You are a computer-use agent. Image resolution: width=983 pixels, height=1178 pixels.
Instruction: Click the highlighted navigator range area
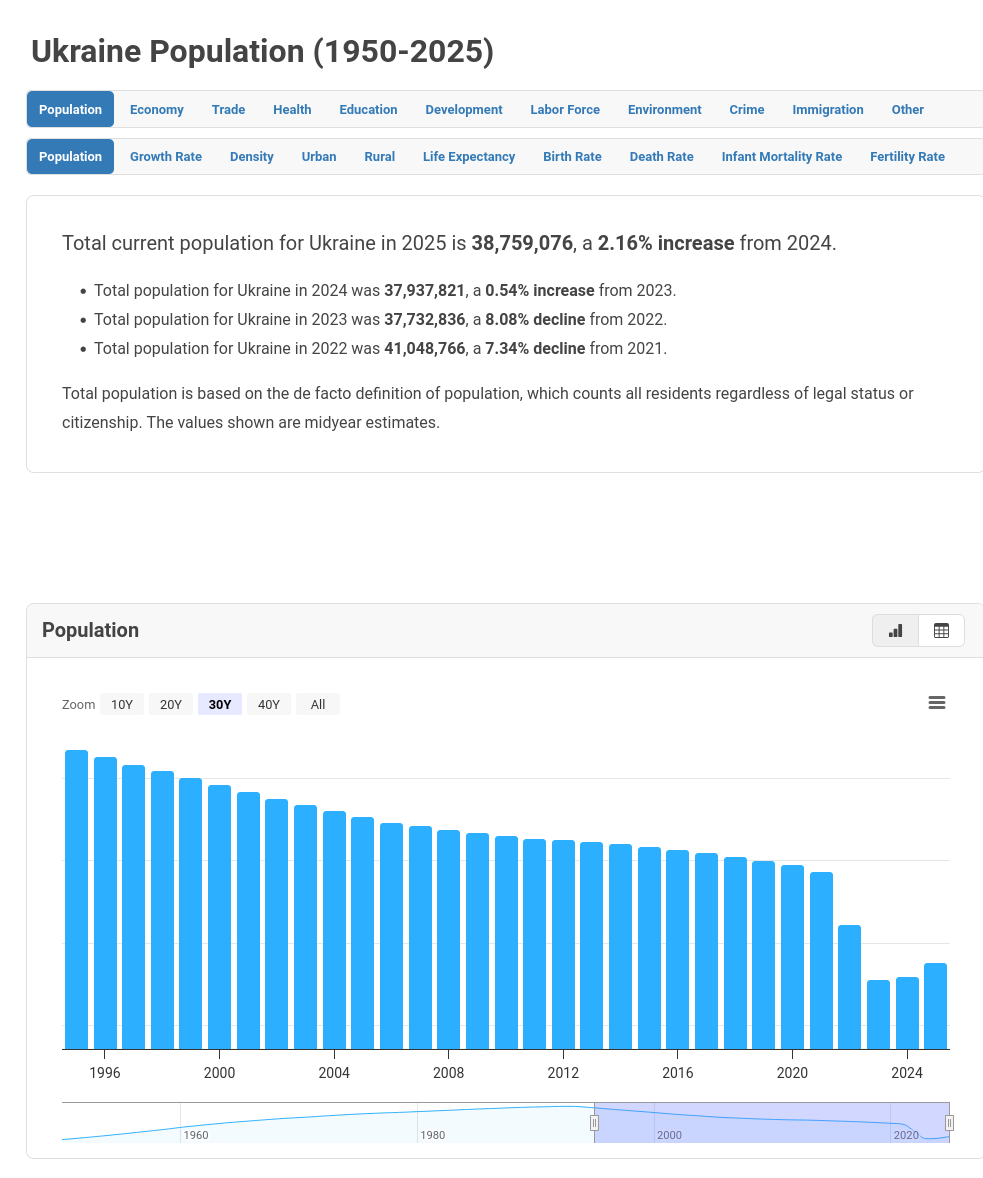[772, 1123]
